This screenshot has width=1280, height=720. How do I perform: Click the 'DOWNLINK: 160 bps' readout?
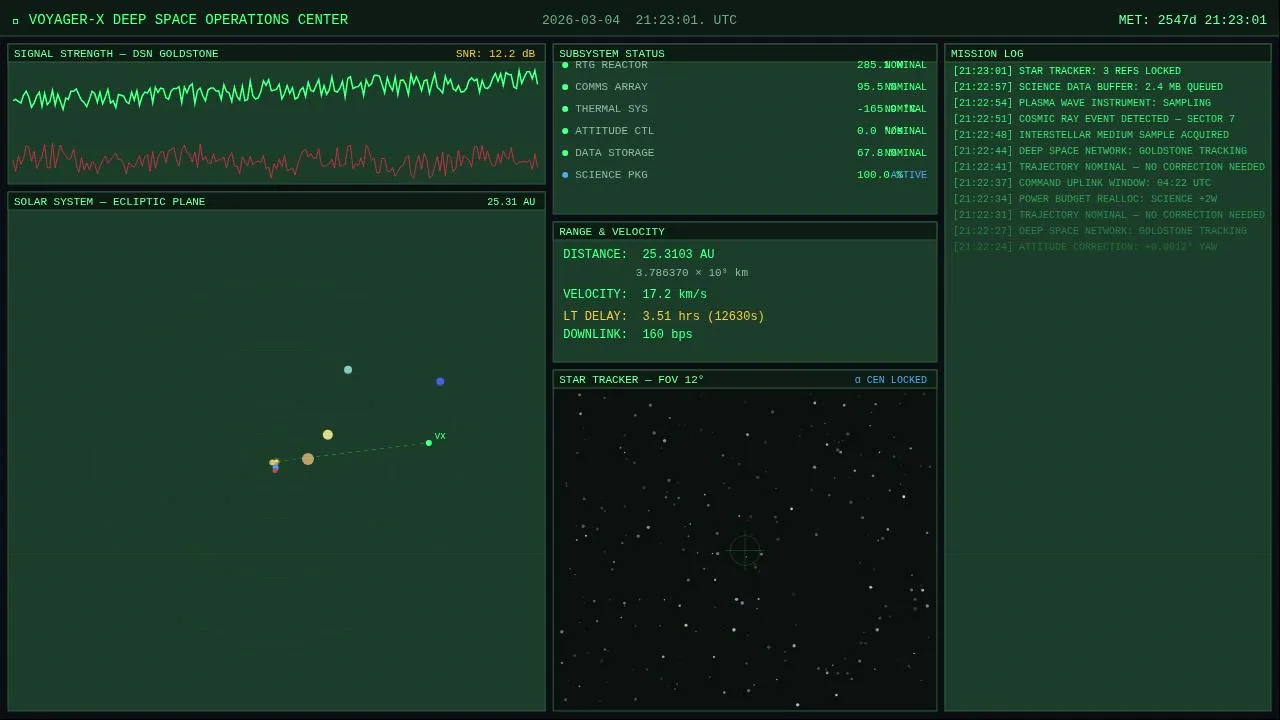point(627,335)
